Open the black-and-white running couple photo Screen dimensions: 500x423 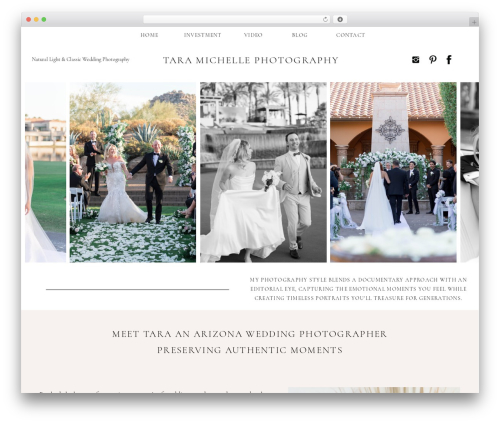click(x=263, y=172)
